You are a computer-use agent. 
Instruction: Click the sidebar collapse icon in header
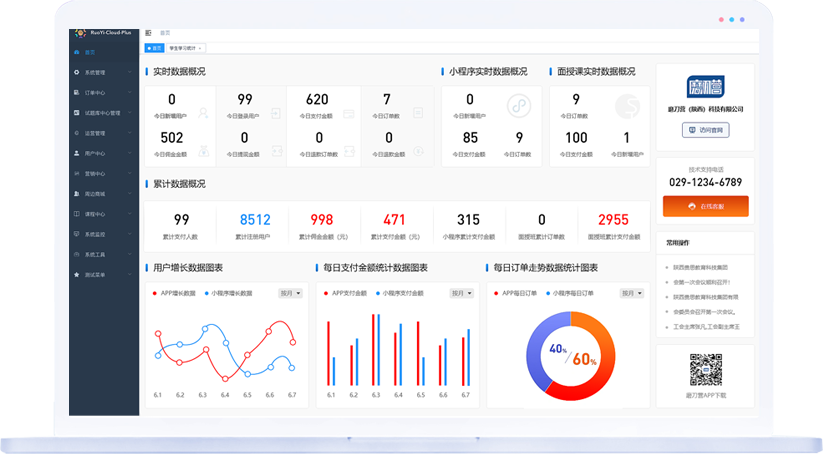[x=149, y=33]
